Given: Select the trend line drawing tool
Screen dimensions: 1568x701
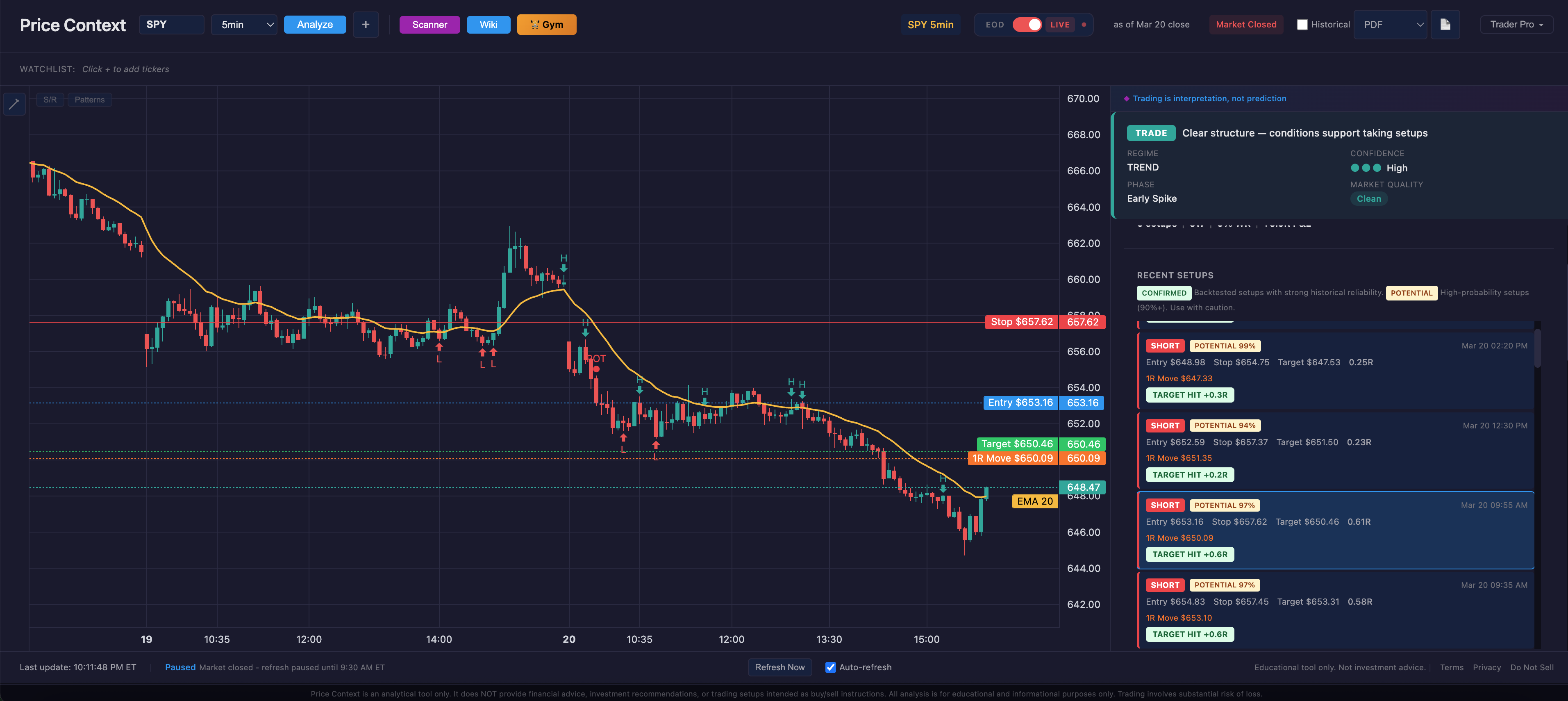Looking at the screenshot, I should [x=14, y=104].
